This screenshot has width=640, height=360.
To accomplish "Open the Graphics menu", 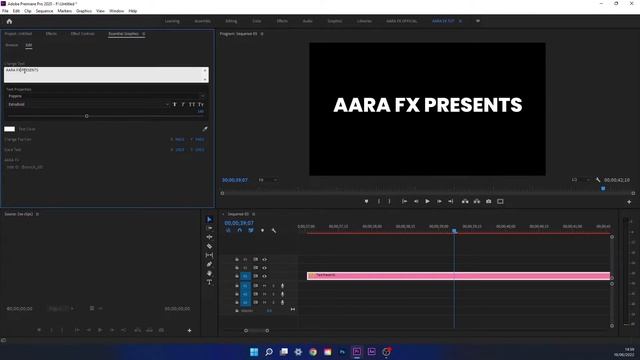I will coord(84,11).
